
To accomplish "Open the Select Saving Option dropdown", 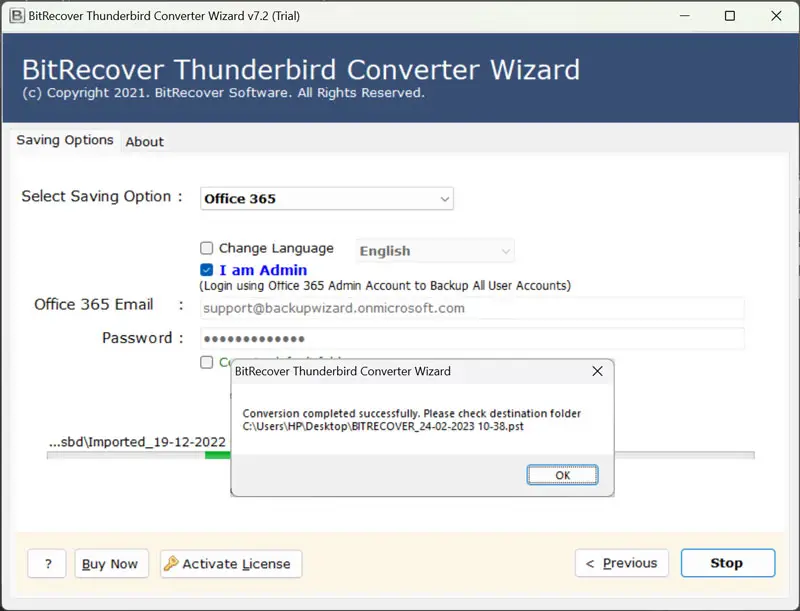I will 327,198.
